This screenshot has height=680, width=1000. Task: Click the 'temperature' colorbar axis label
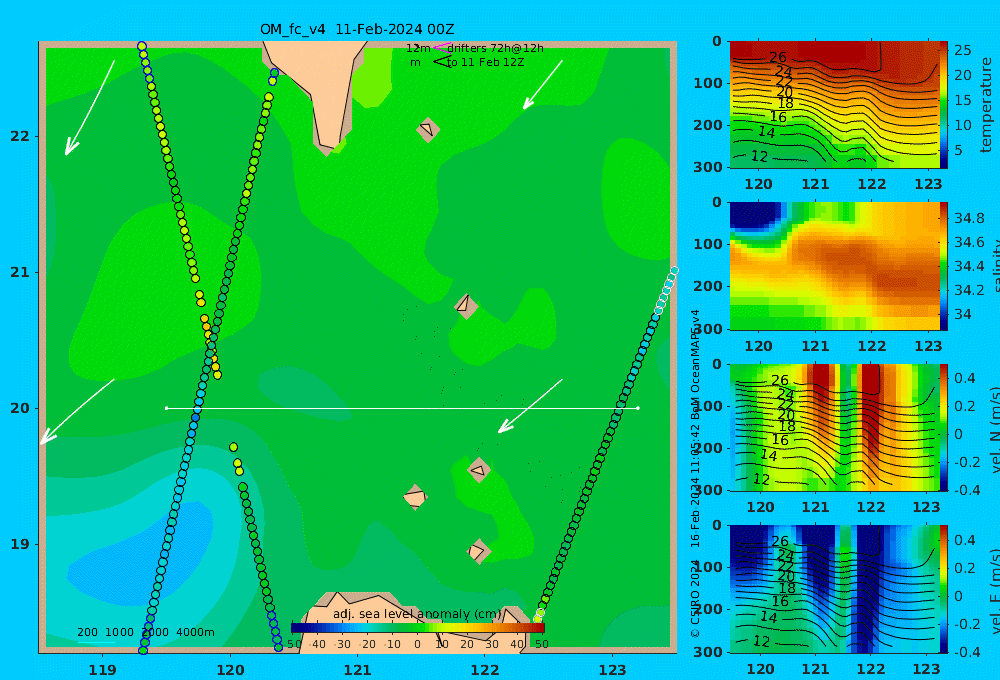click(987, 105)
